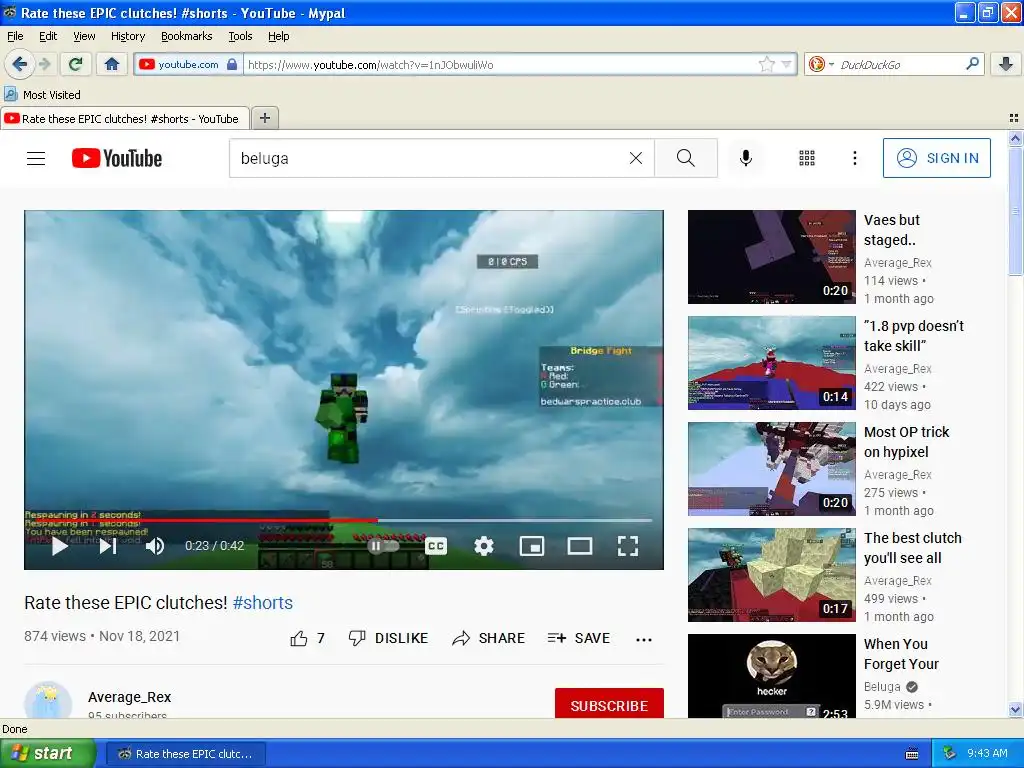The image size is (1024, 768).
Task: Open the View menu
Action: pos(84,36)
